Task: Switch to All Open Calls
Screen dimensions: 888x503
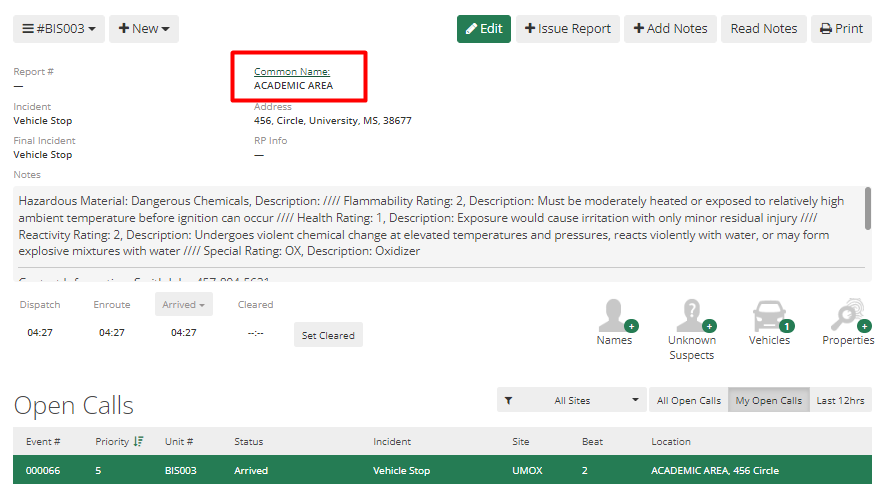Action: pyautogui.click(x=689, y=400)
